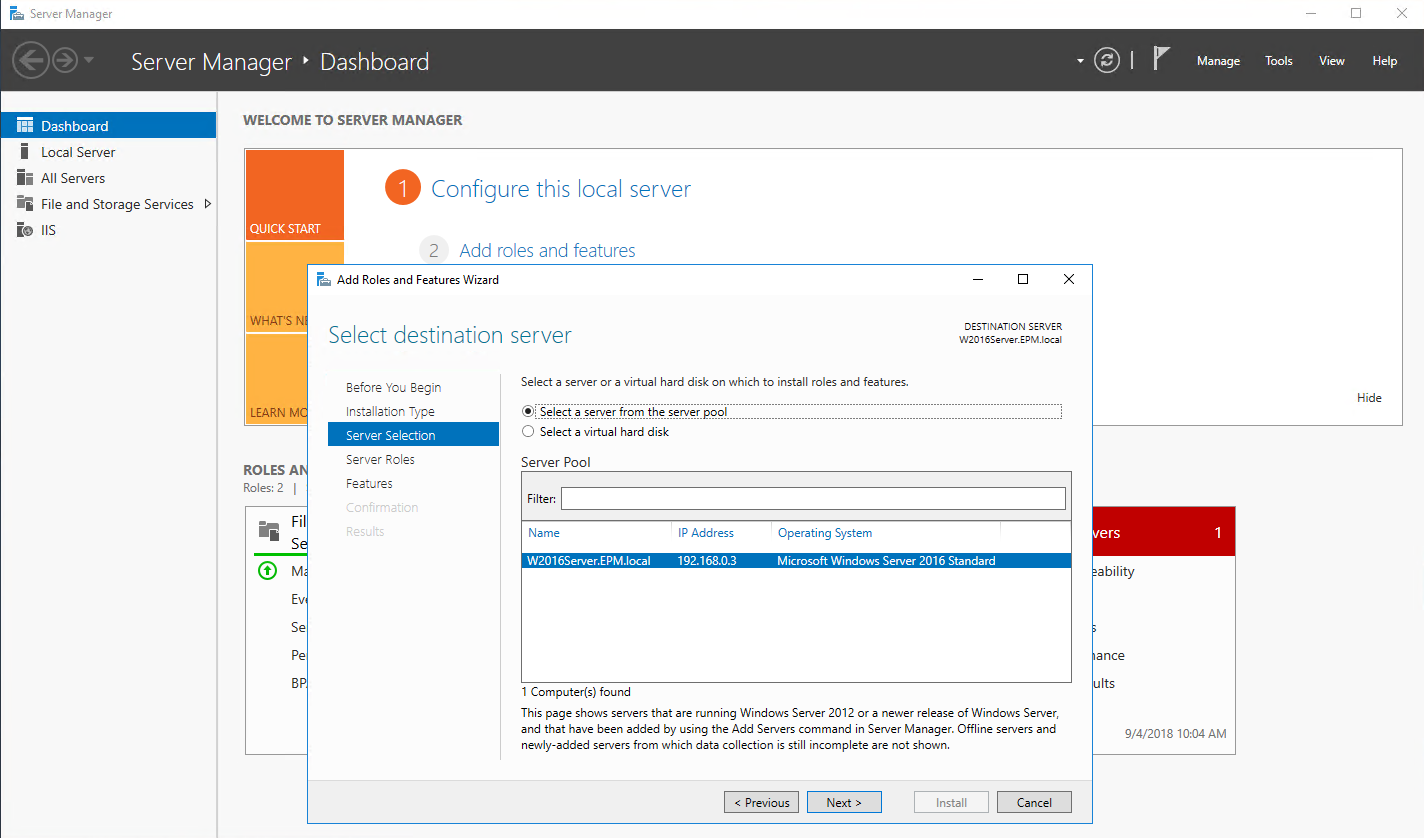1424x838 pixels.
Task: Click the File and Storage Services icon
Action: [25, 204]
